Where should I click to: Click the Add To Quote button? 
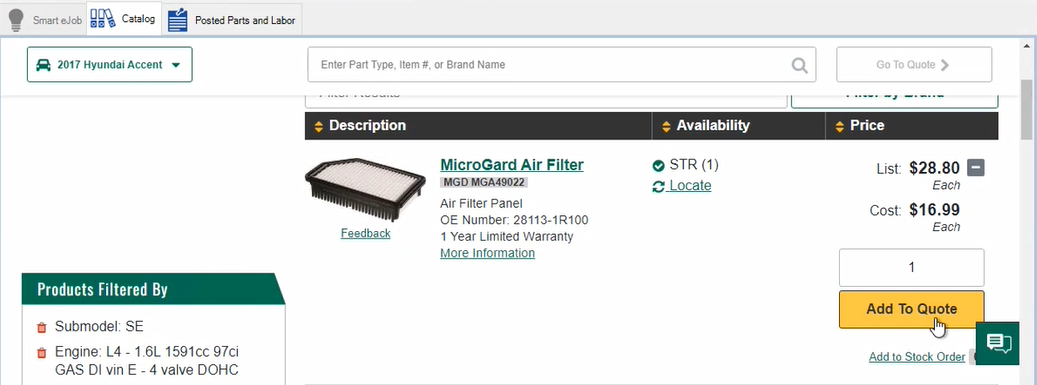(911, 309)
